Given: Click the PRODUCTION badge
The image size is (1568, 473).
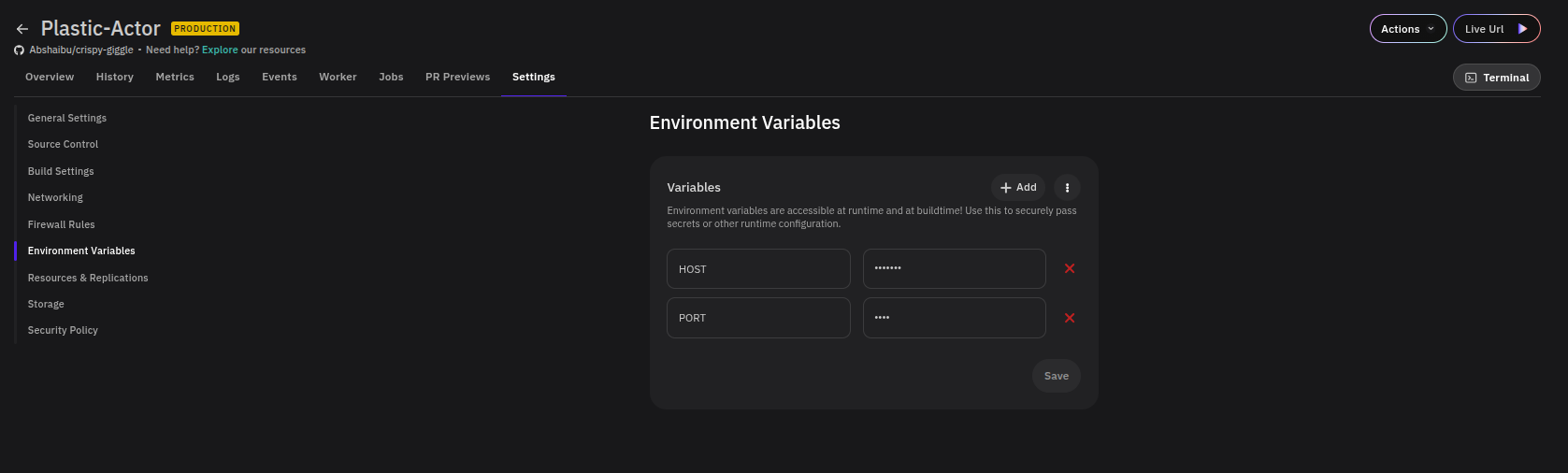Looking at the screenshot, I should click(205, 29).
